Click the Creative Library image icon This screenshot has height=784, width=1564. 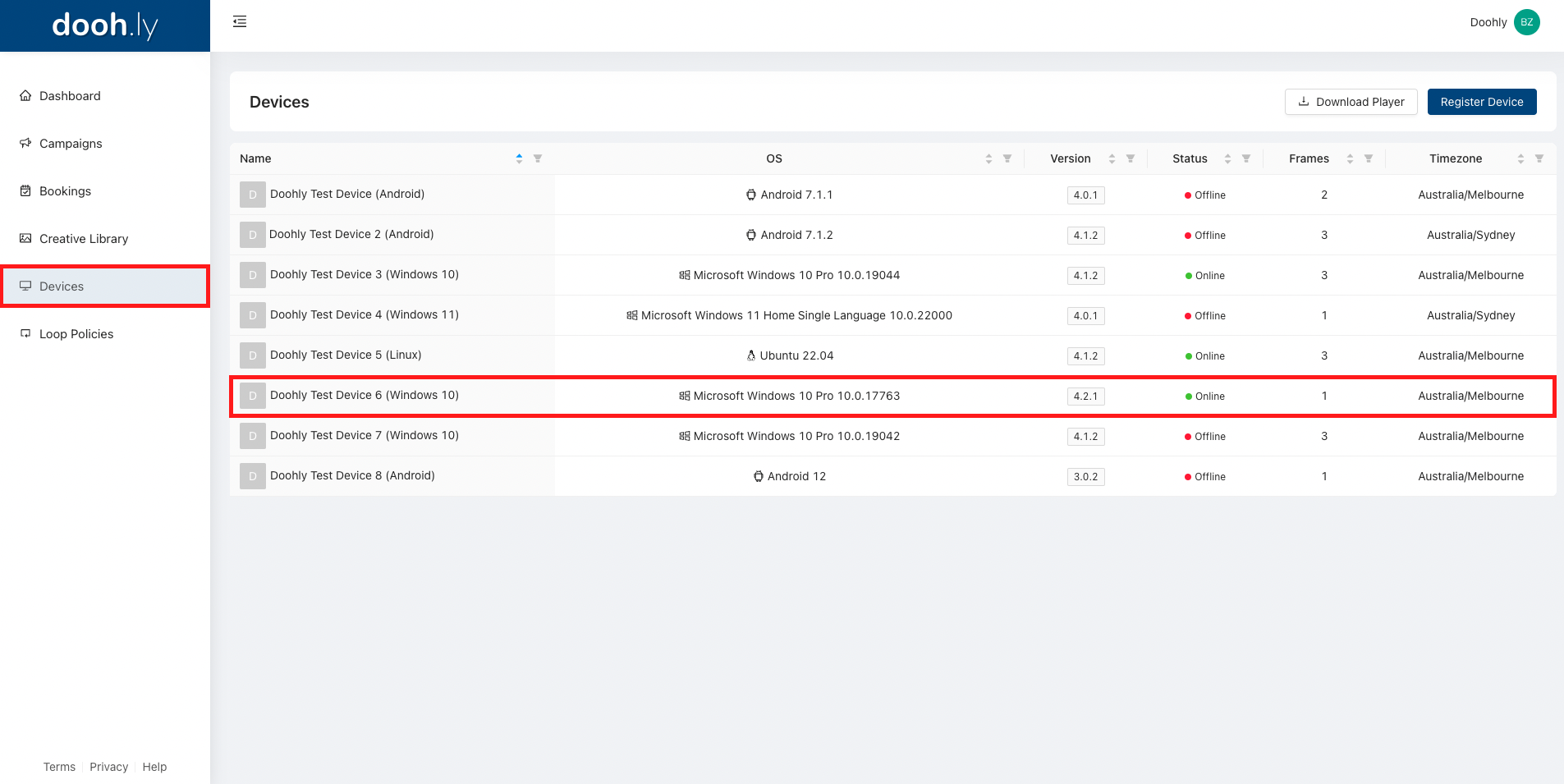25,238
